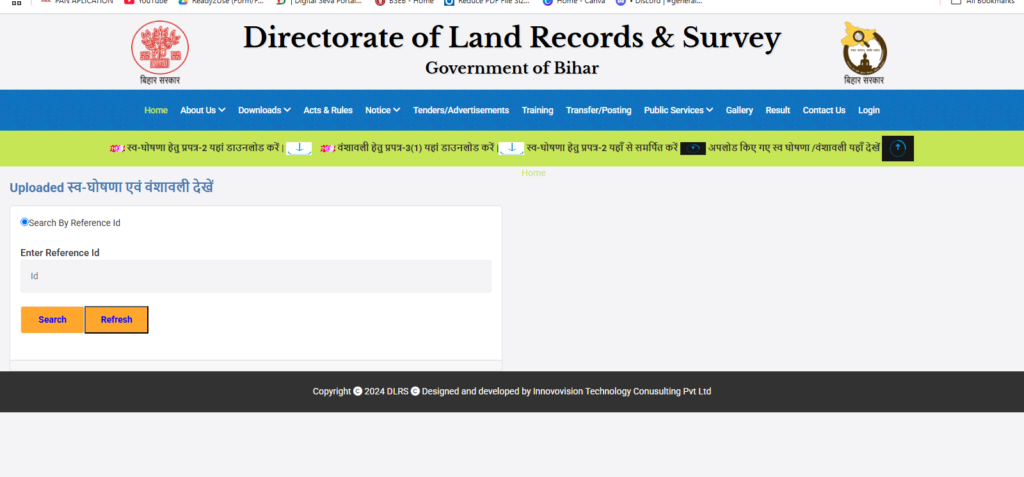Click the dark eye icon to submit प्रपत्र-2
Viewport: 1024px width, 477px height.
click(x=693, y=148)
